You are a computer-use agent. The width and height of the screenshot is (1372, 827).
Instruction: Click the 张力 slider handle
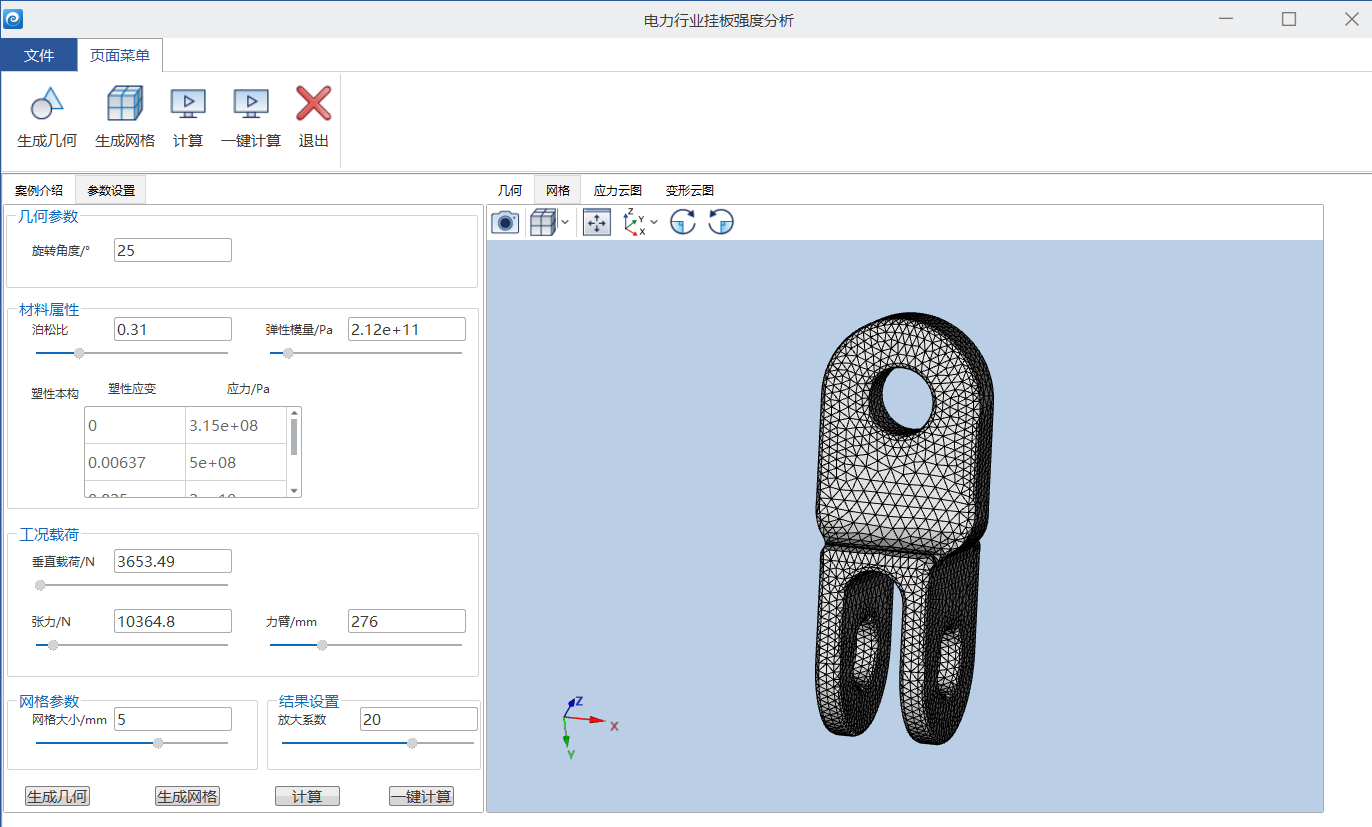tap(53, 645)
